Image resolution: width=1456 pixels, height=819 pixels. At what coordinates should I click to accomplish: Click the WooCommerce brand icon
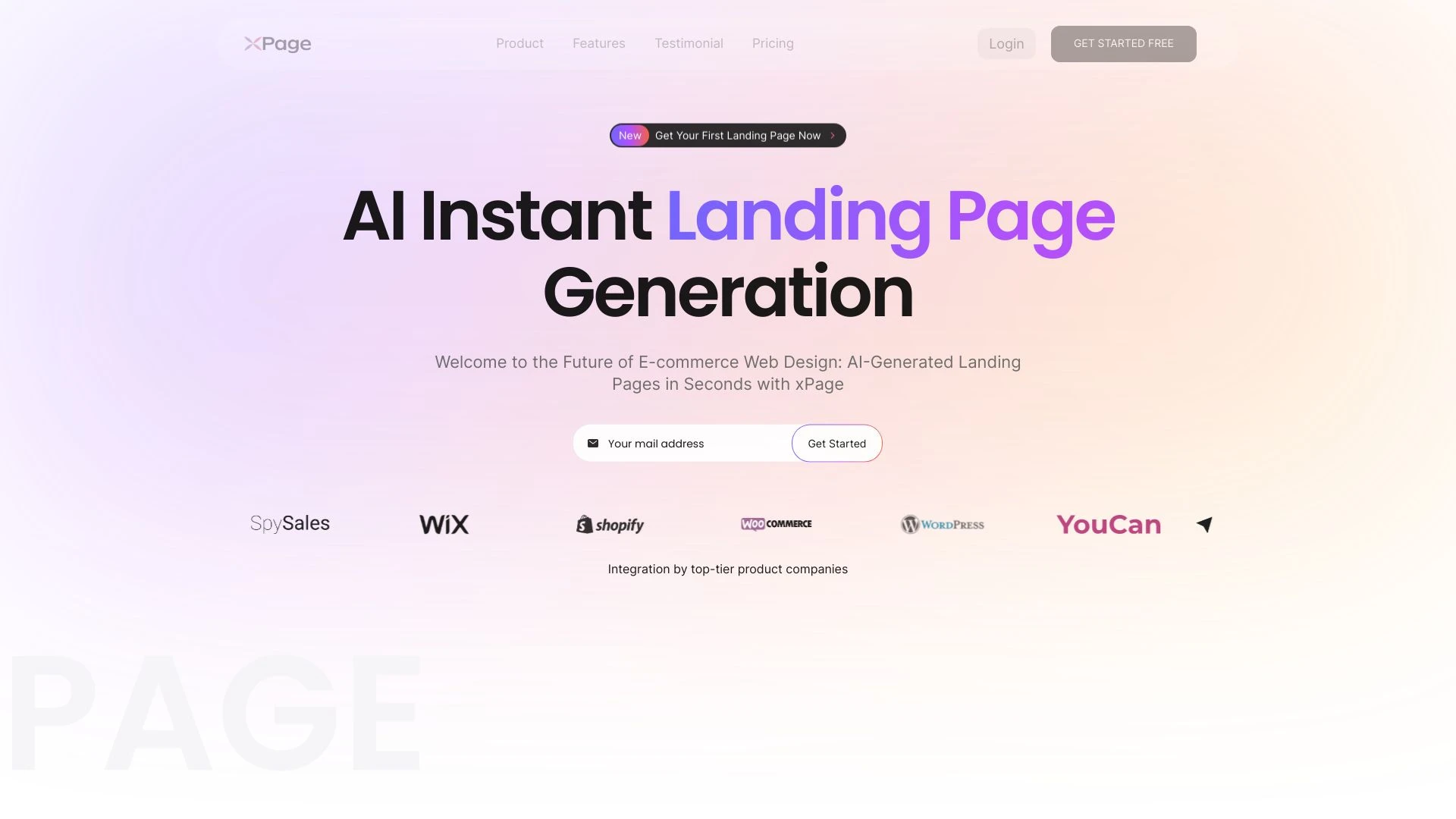[x=776, y=524]
